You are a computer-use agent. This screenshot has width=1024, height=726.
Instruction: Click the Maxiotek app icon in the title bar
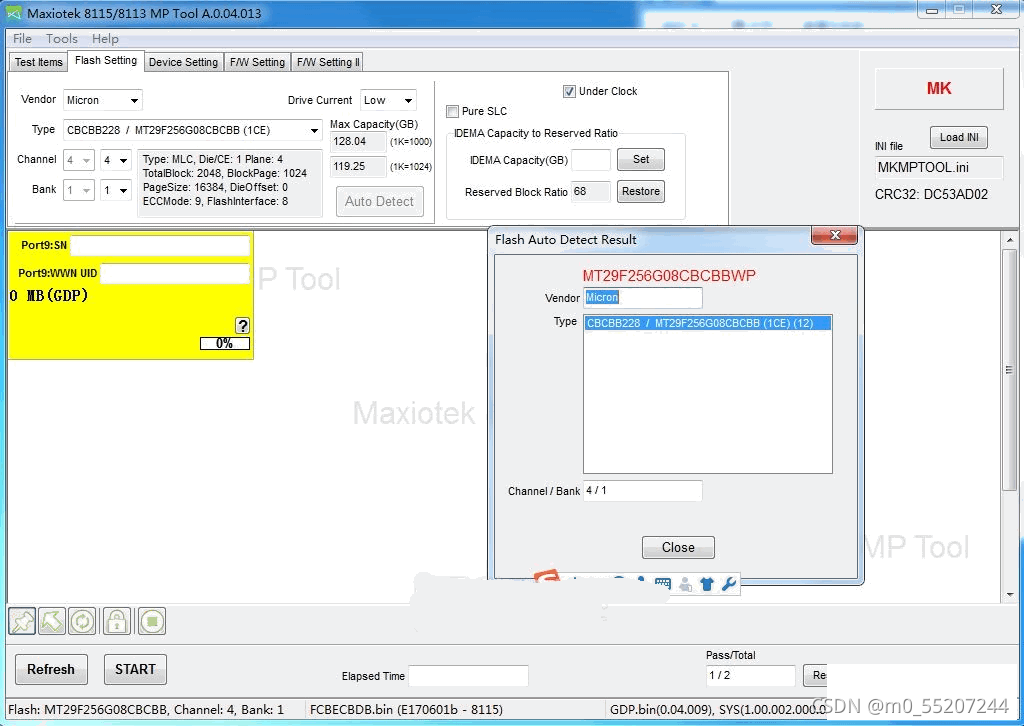(14, 13)
